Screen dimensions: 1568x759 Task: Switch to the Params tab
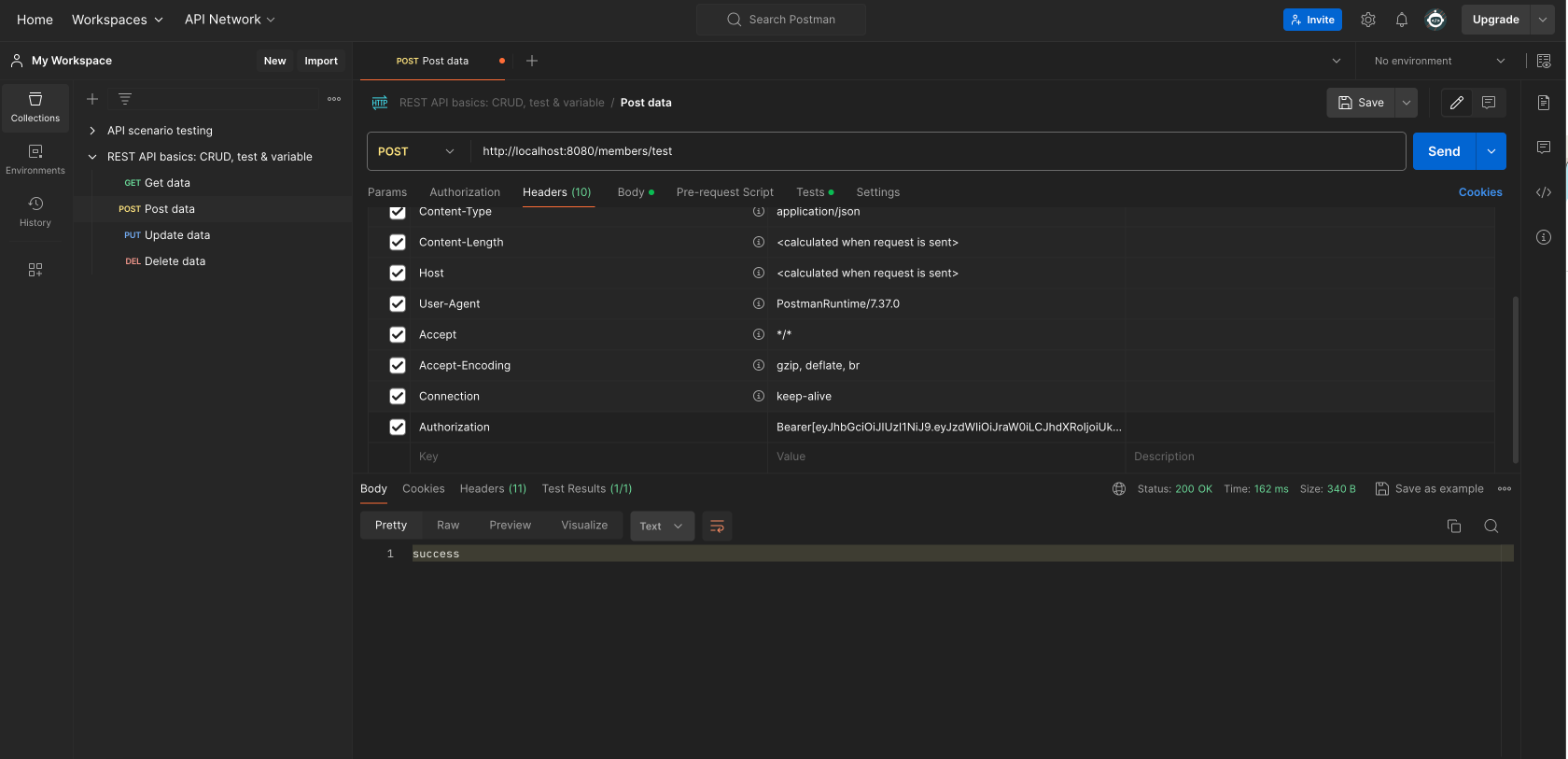387,192
